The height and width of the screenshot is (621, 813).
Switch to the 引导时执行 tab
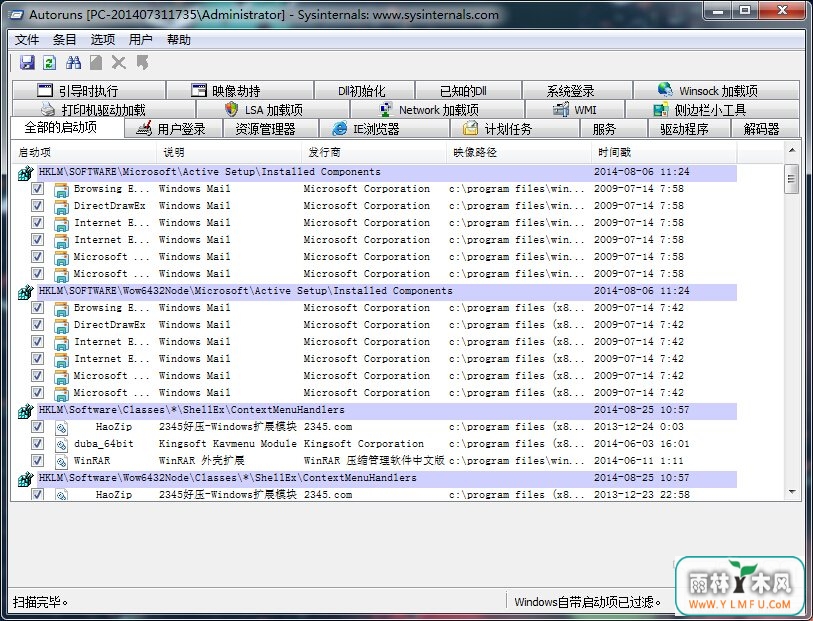point(89,90)
